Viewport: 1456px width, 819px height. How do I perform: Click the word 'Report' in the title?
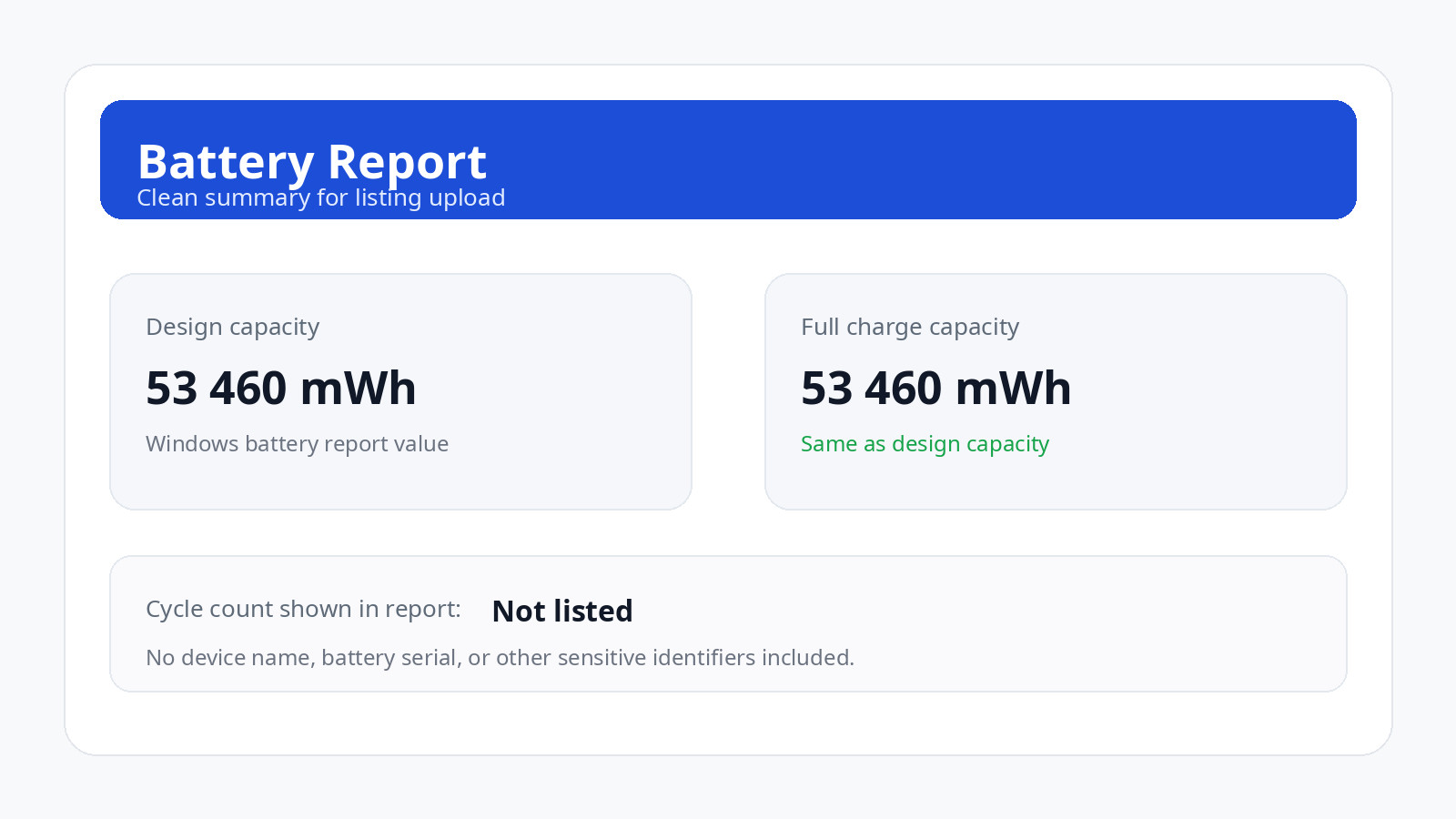click(407, 163)
